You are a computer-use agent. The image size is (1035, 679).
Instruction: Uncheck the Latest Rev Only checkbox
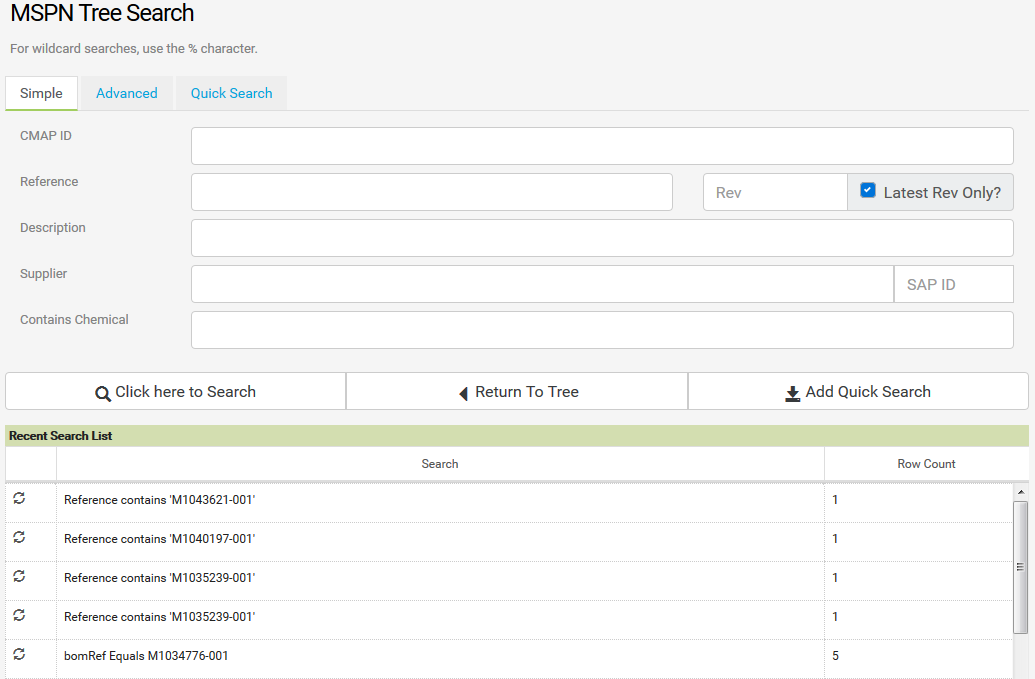tap(868, 190)
